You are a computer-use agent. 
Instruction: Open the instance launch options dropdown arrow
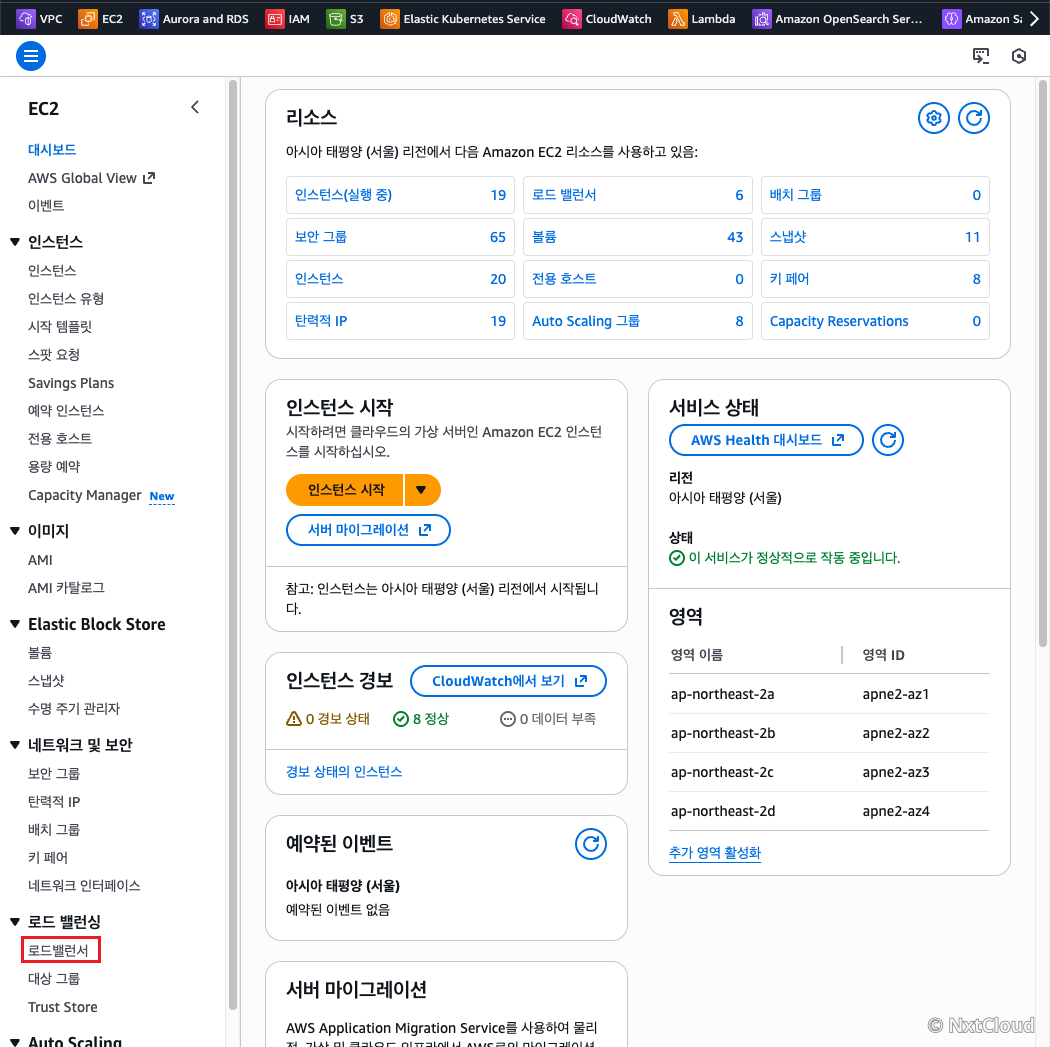pyautogui.click(x=421, y=490)
